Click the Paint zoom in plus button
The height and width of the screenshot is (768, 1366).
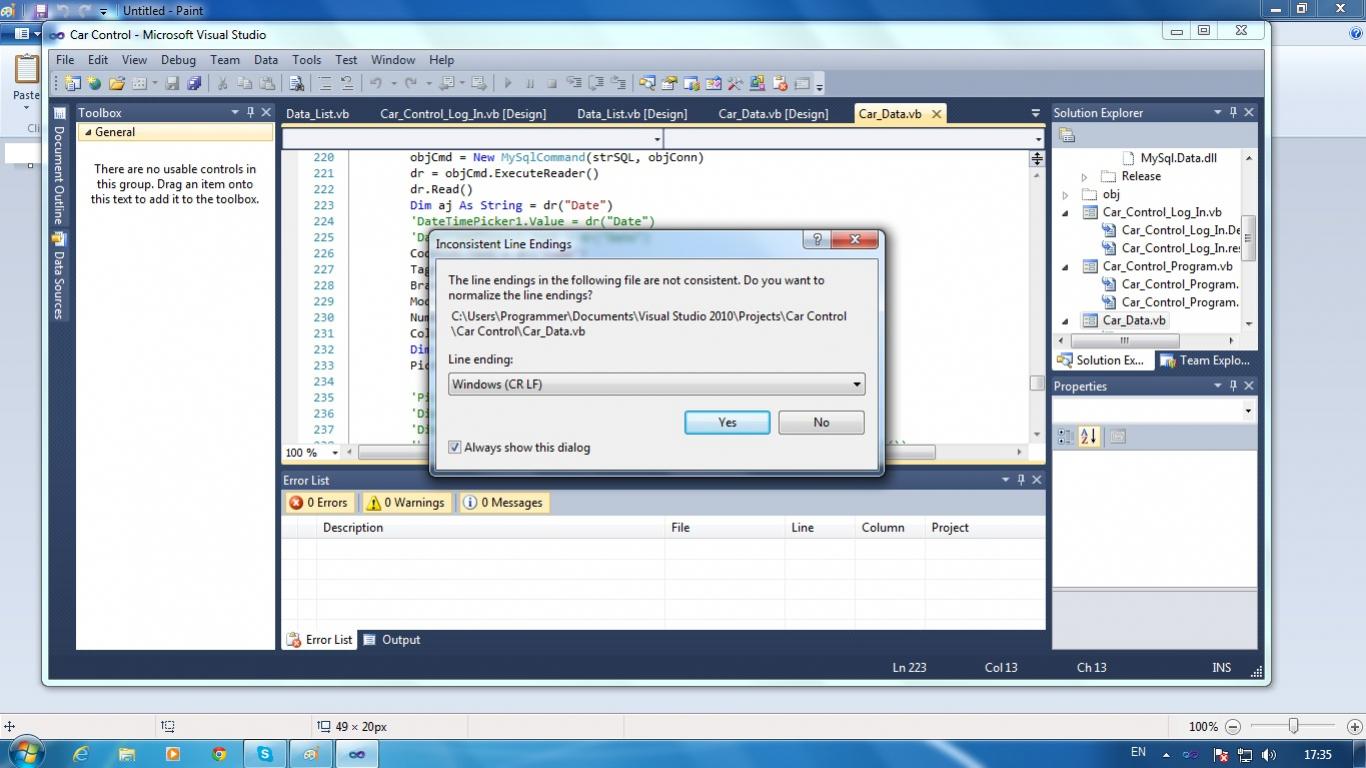1355,727
